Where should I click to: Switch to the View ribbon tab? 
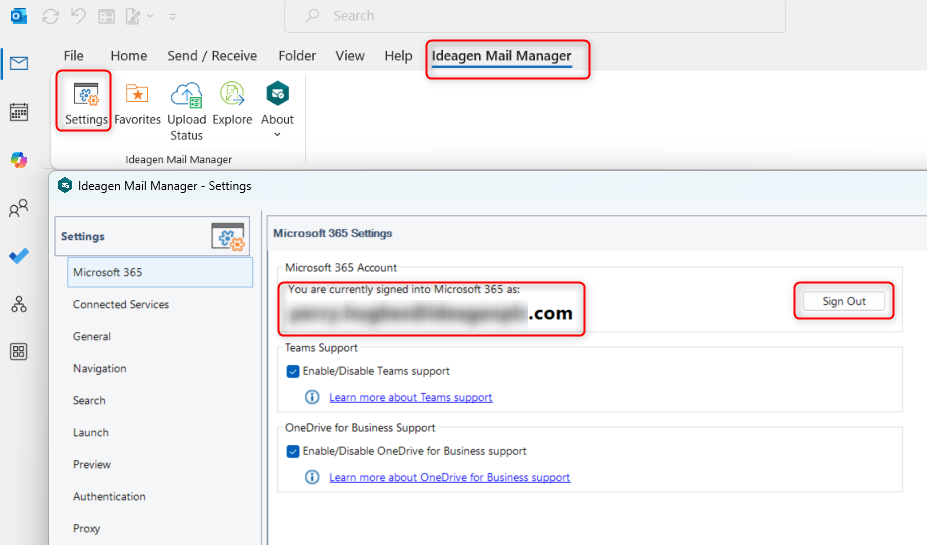[350, 56]
